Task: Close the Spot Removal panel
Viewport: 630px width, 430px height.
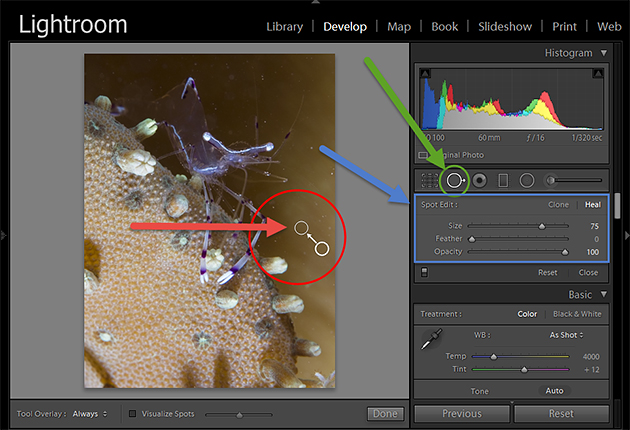Action: click(588, 272)
